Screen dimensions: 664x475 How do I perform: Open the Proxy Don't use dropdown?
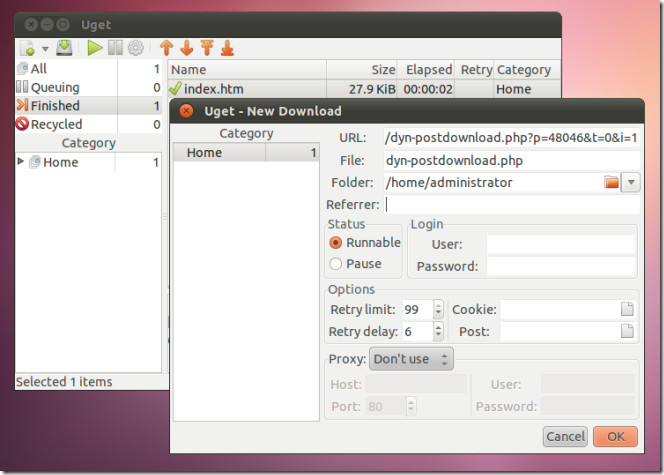coord(411,359)
